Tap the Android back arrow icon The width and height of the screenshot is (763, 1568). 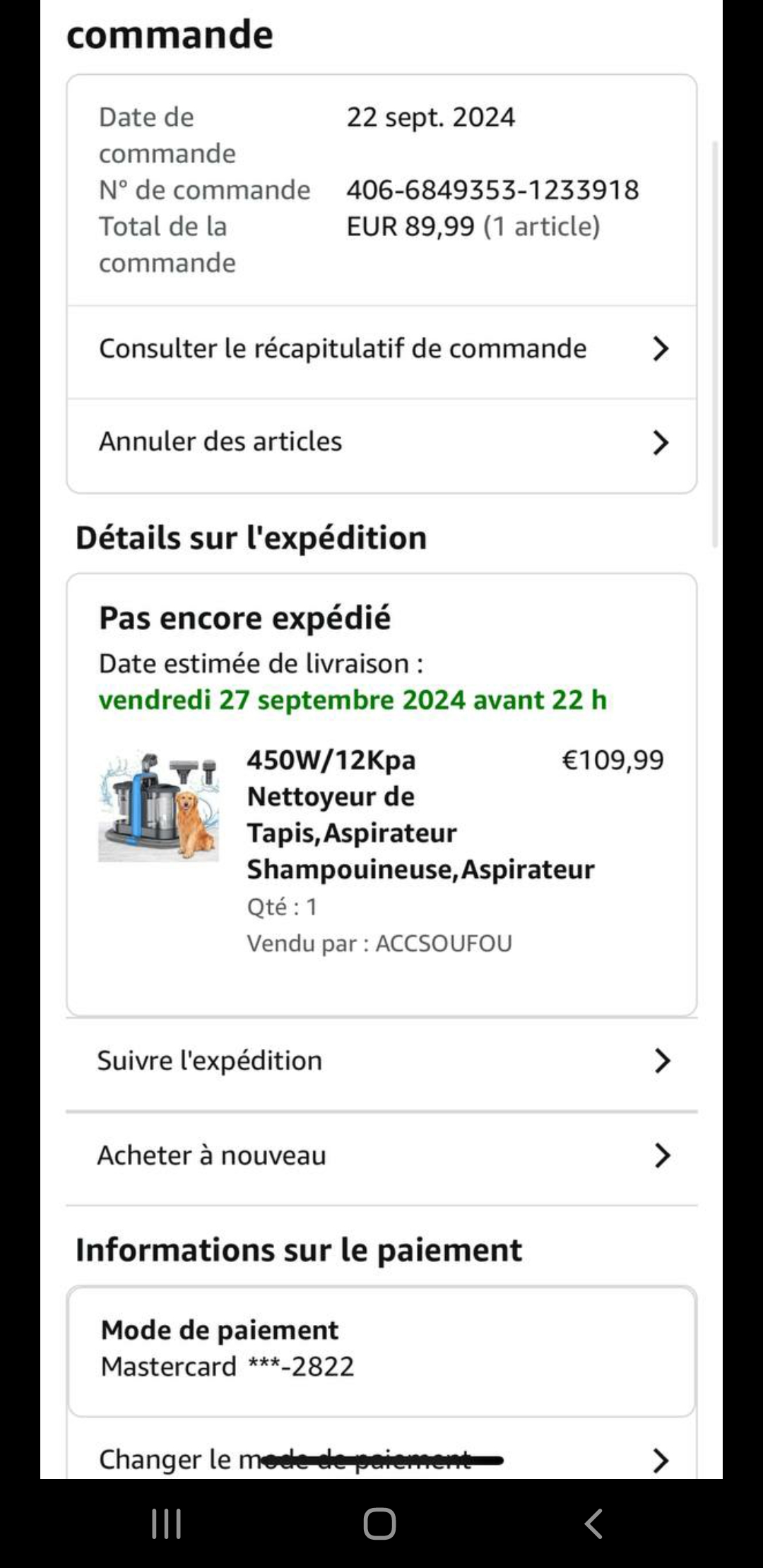pyautogui.click(x=593, y=1524)
